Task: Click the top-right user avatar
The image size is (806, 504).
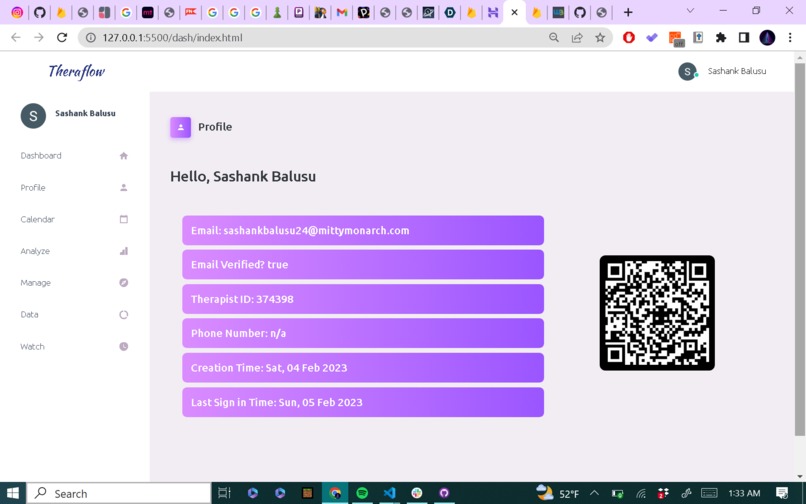Action: pos(687,71)
